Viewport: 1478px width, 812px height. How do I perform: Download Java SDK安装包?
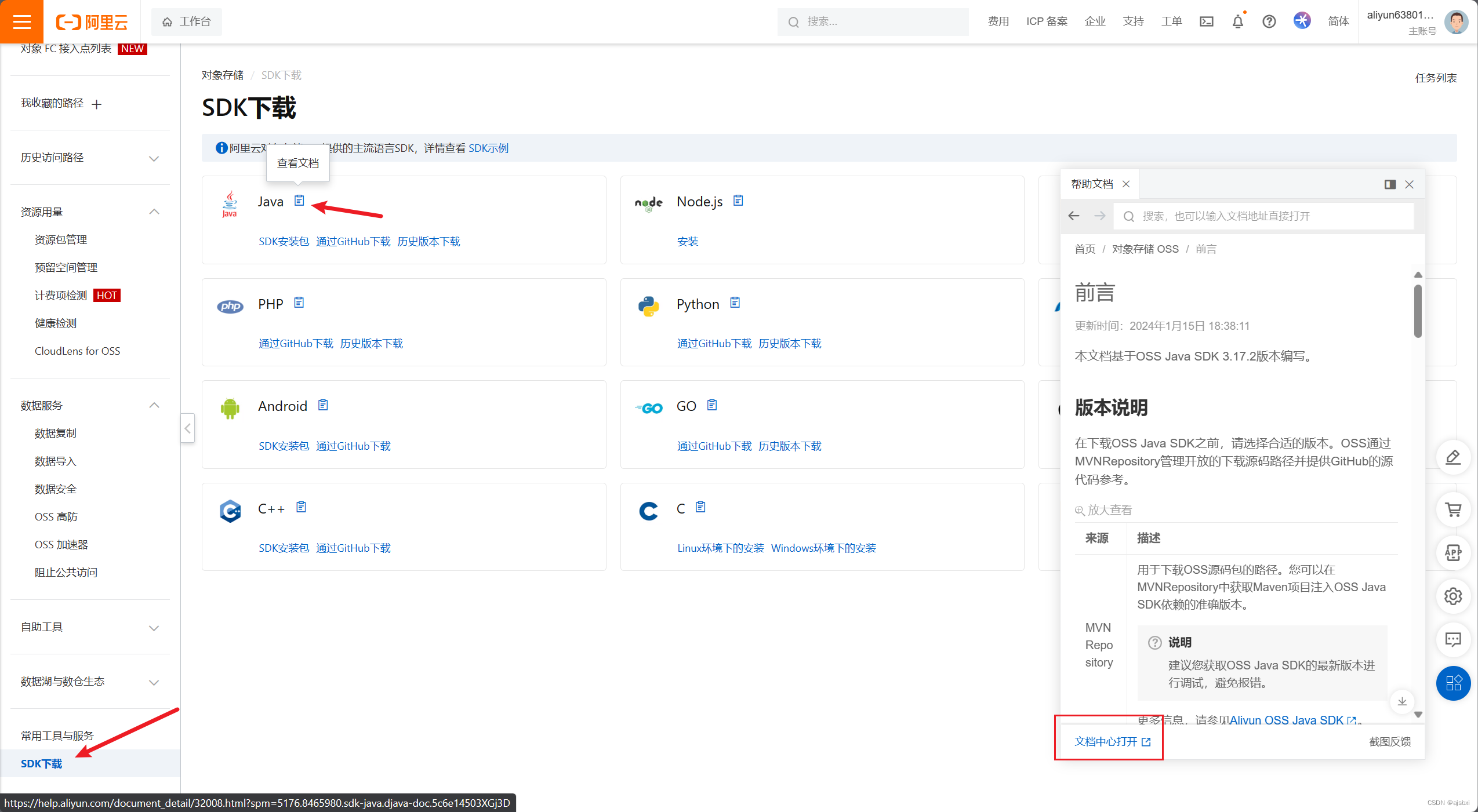pos(284,242)
